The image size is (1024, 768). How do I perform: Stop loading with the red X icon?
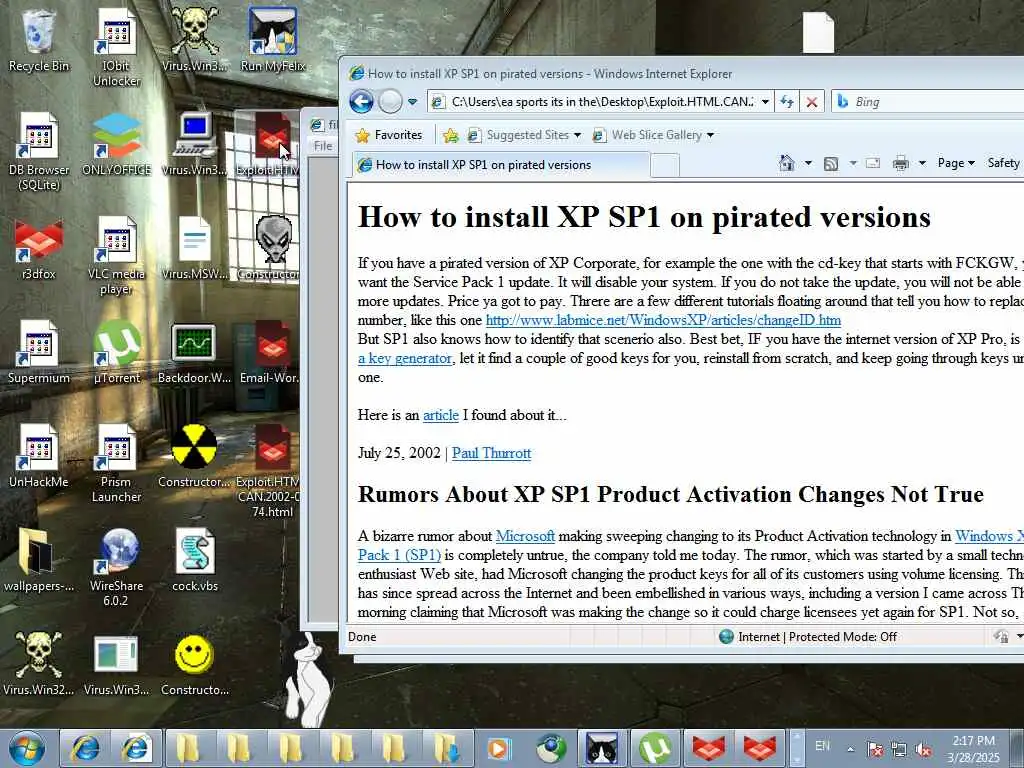point(812,102)
